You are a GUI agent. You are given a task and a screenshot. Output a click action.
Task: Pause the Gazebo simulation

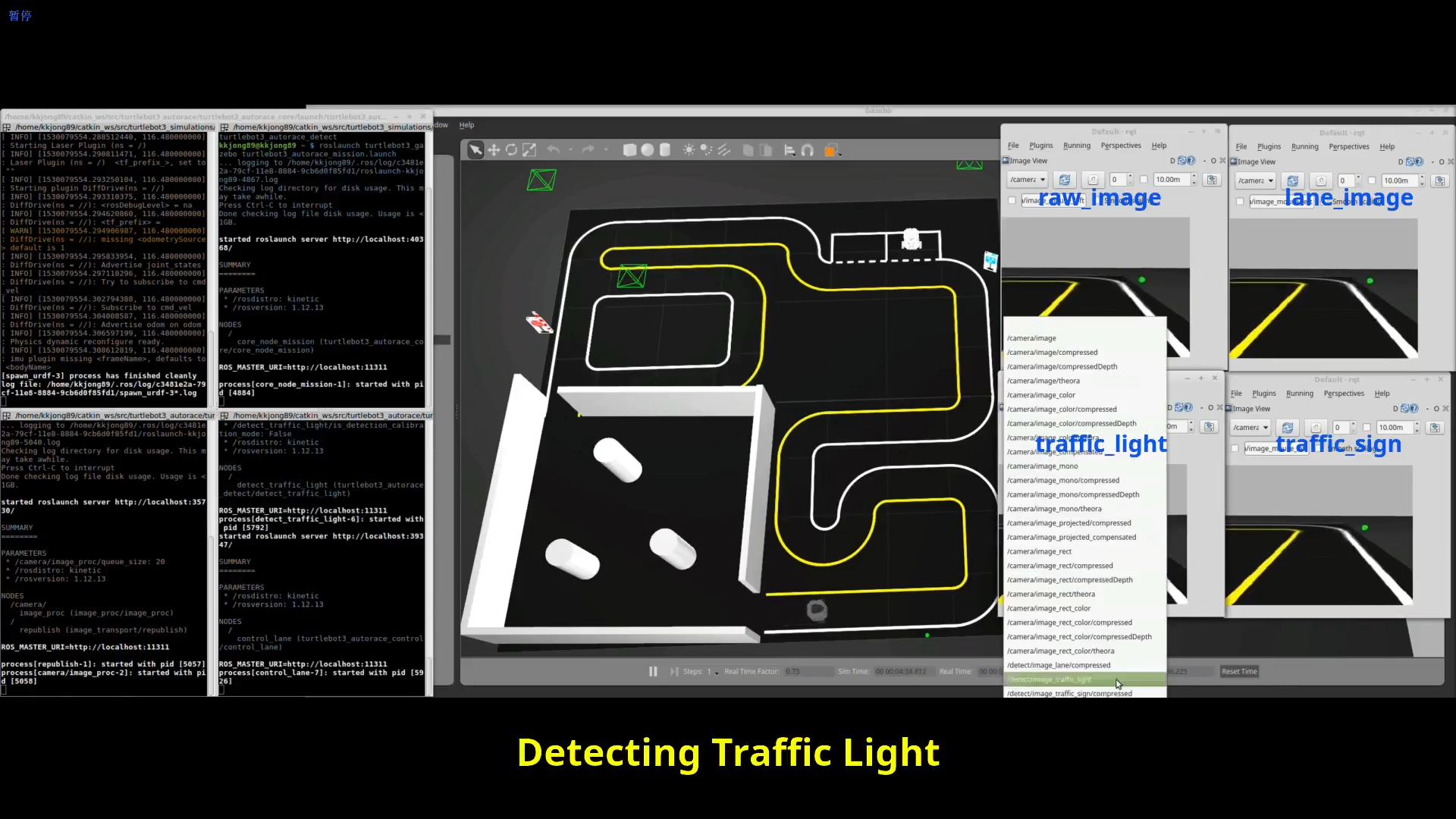coord(653,671)
